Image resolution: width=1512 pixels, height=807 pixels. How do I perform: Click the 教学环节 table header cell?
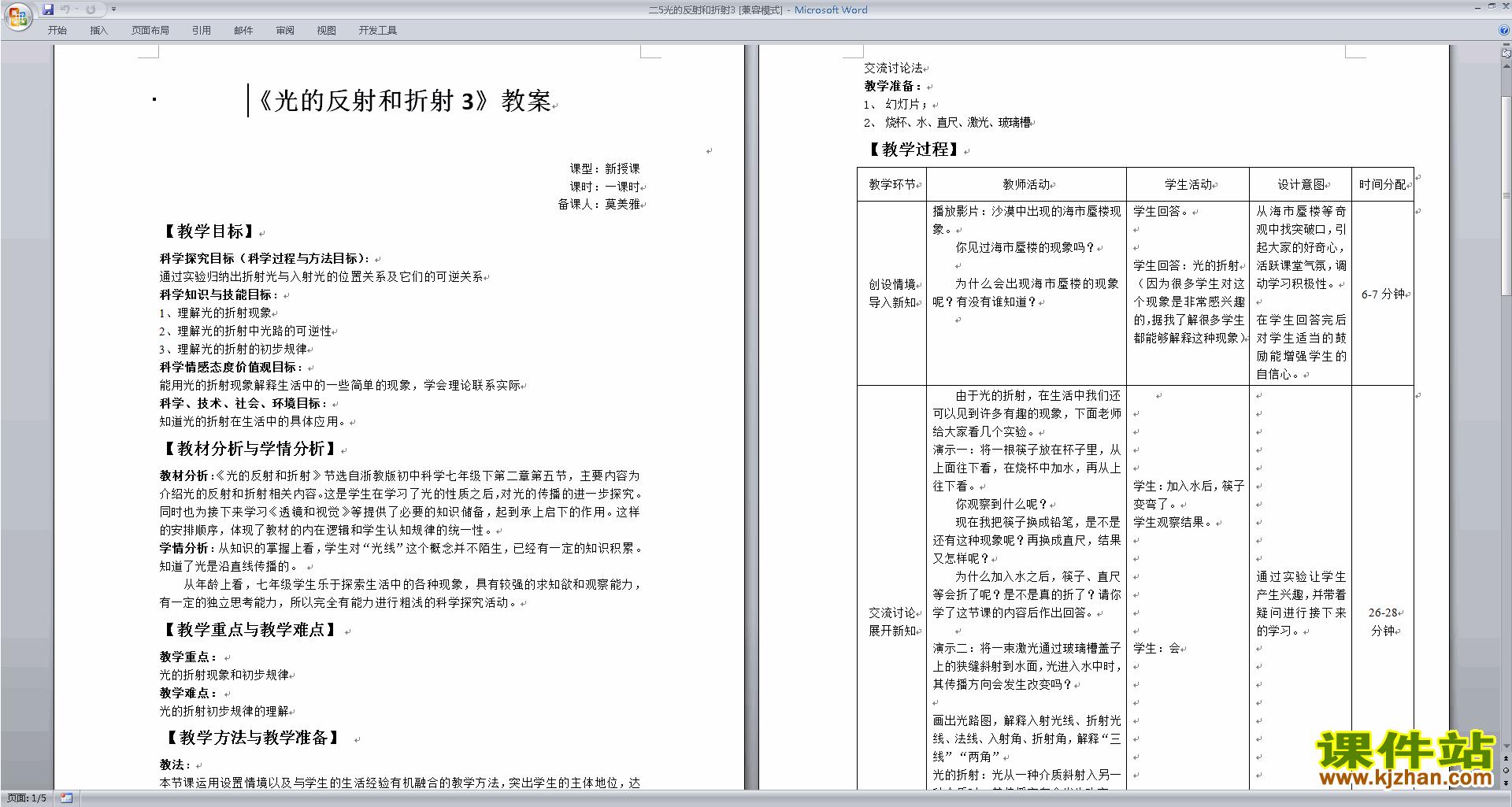(892, 184)
